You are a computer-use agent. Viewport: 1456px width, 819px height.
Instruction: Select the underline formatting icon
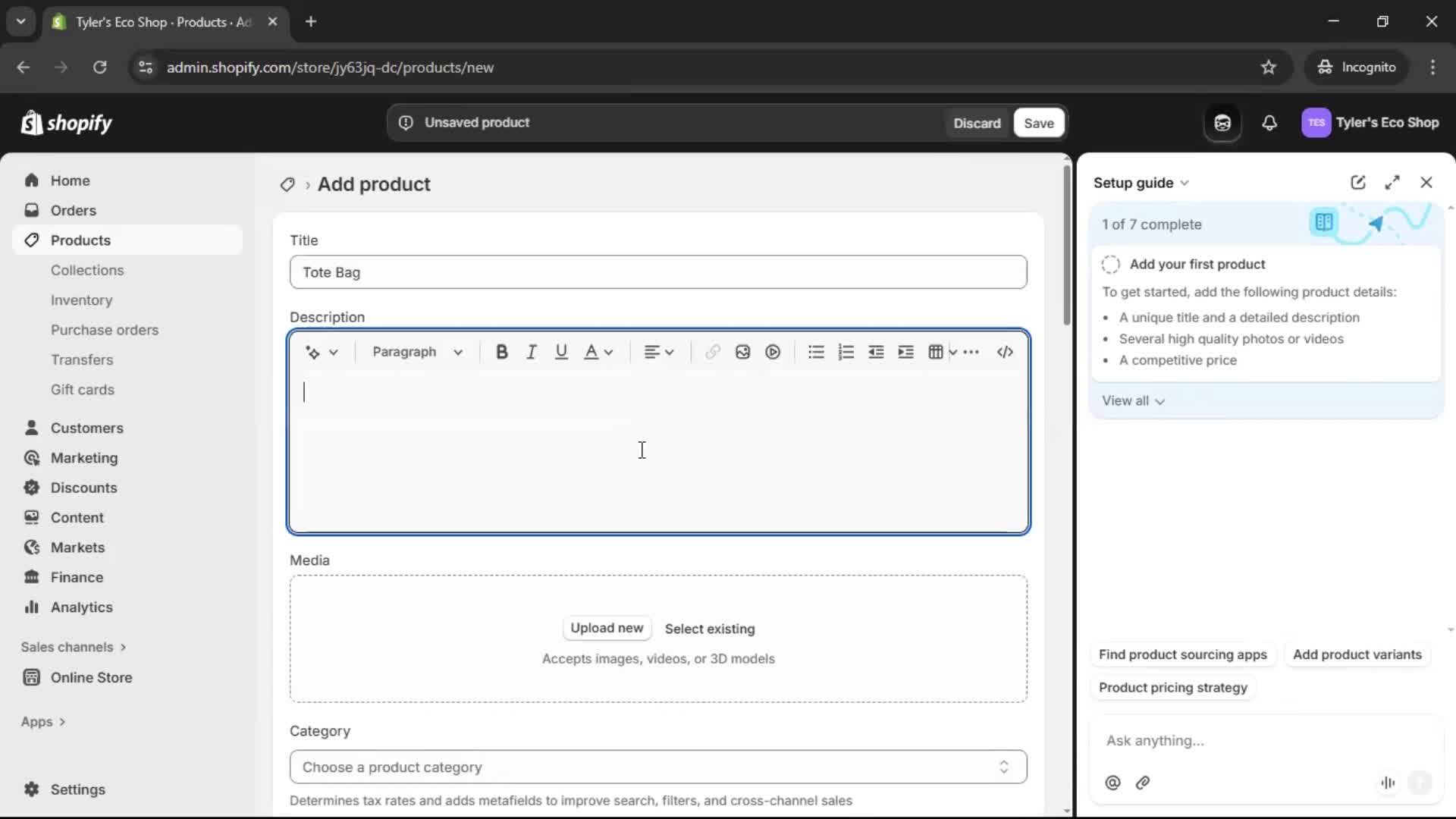coord(561,352)
